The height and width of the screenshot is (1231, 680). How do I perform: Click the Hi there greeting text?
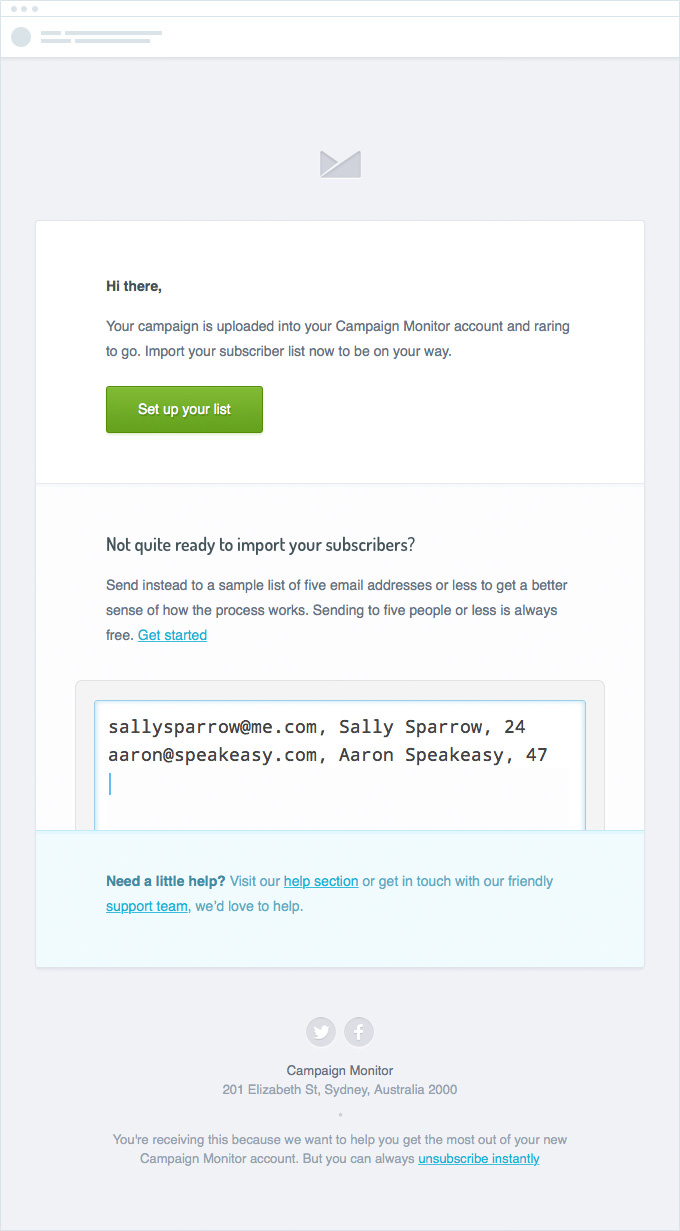[134, 286]
